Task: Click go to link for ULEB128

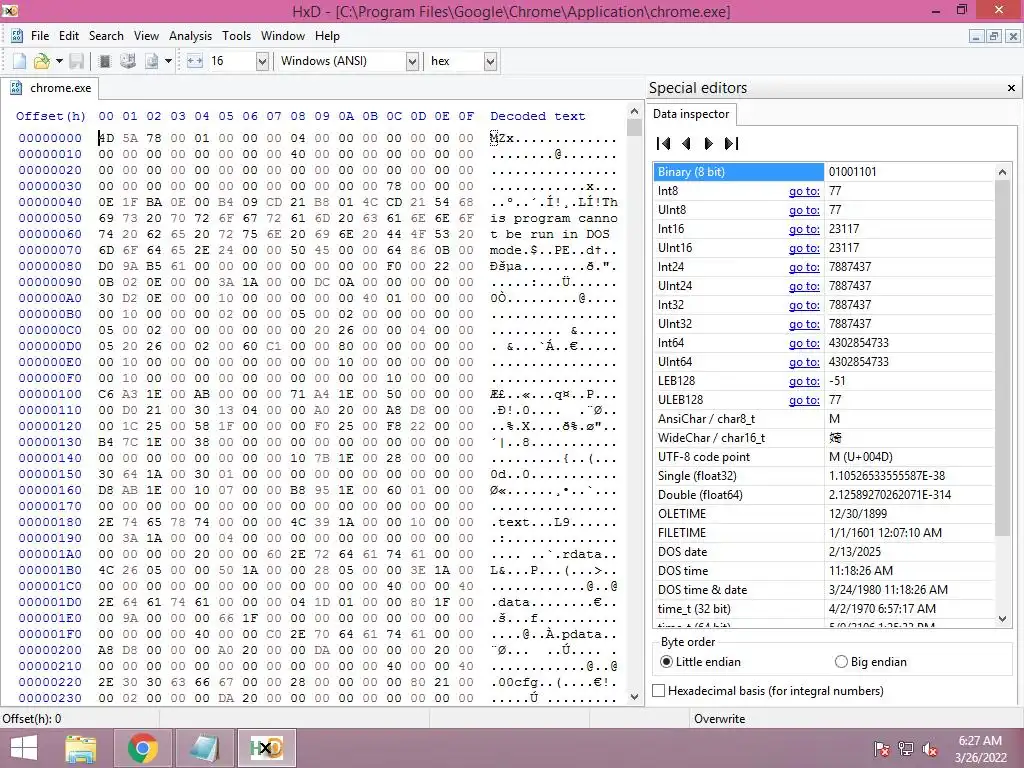Action: (804, 400)
